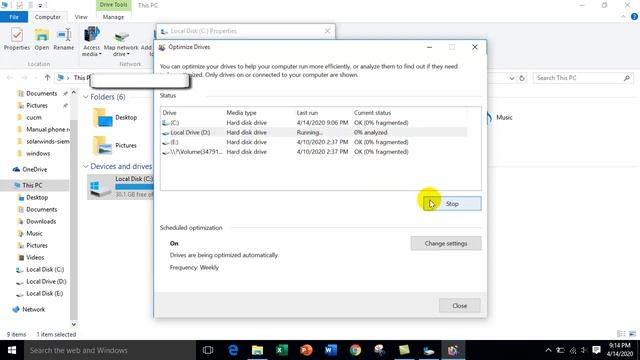The image size is (640, 360).
Task: Close the Optimize Drives dialog using Close button
Action: 460,306
